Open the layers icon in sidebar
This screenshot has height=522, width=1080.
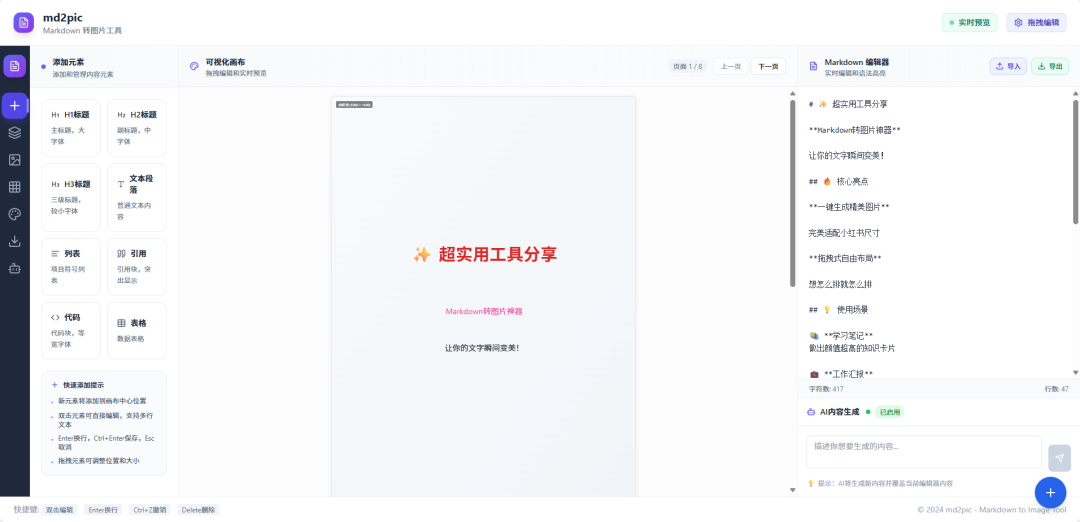coord(14,133)
